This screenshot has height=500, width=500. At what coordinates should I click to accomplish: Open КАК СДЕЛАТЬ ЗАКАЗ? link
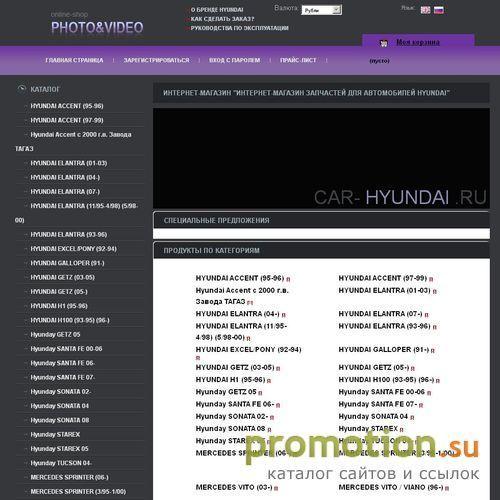point(222,19)
